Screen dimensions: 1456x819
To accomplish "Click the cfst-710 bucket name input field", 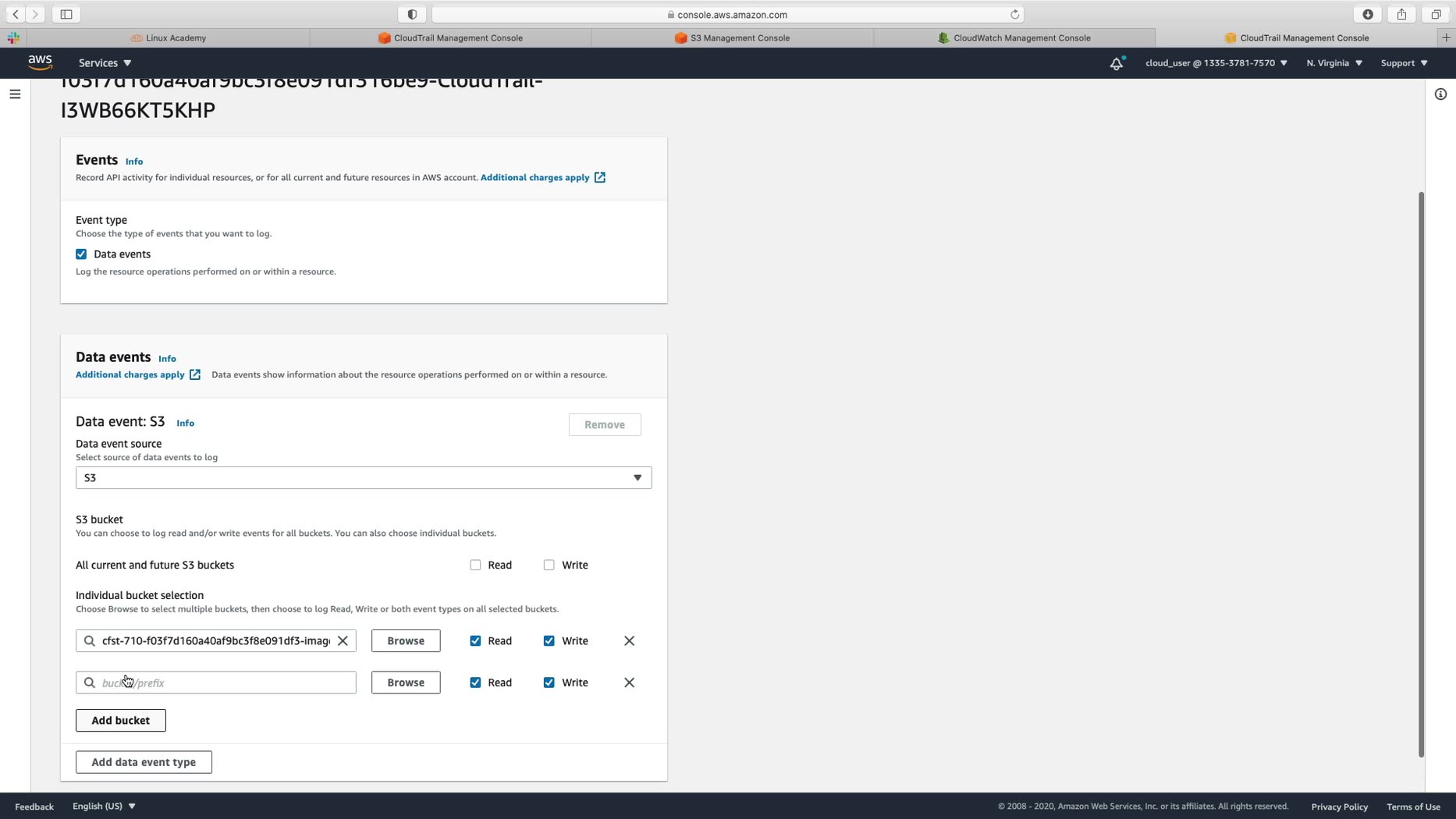I will 216,641.
